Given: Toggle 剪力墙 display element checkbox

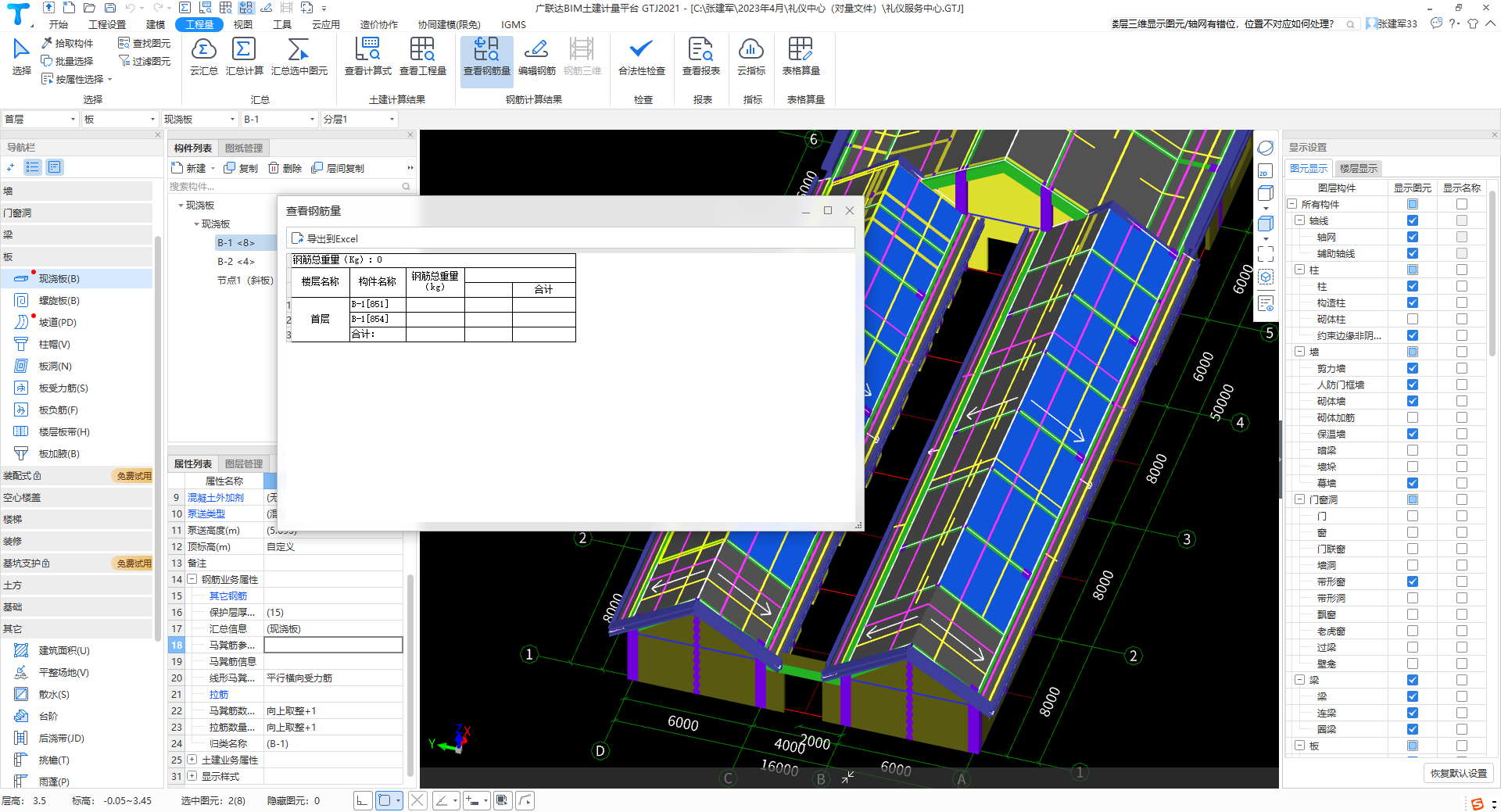Looking at the screenshot, I should (x=1413, y=368).
